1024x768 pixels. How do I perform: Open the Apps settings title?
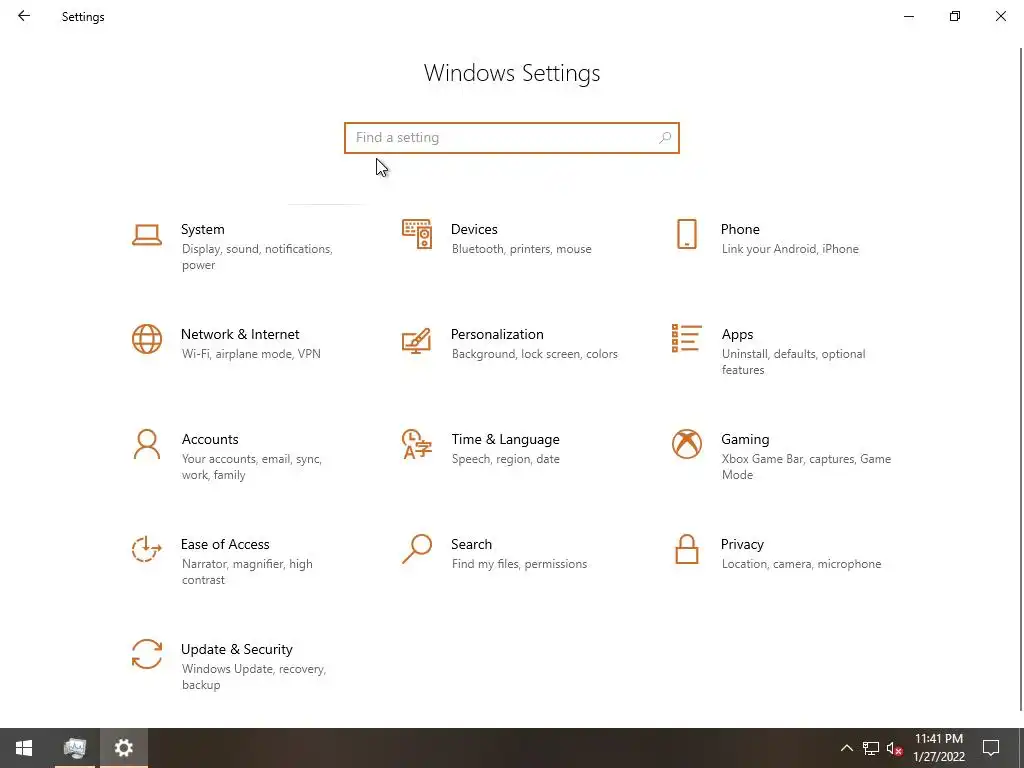pos(737,334)
